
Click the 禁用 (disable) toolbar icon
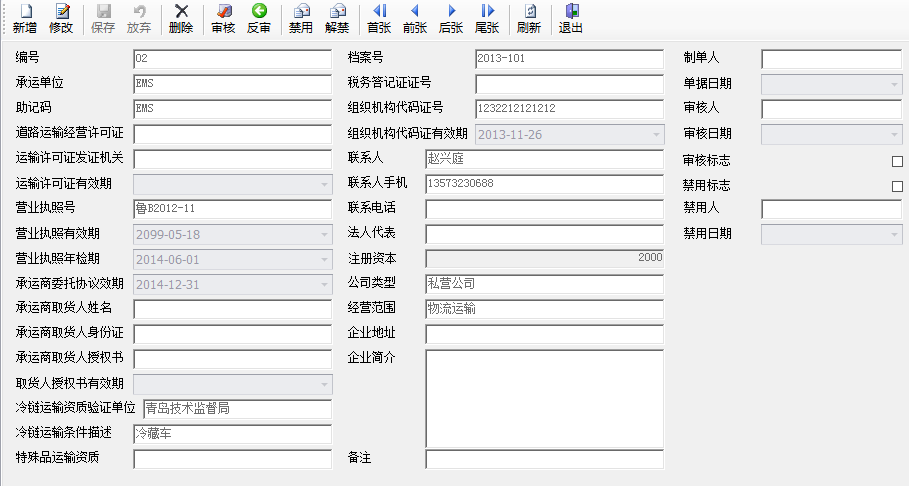point(301,19)
